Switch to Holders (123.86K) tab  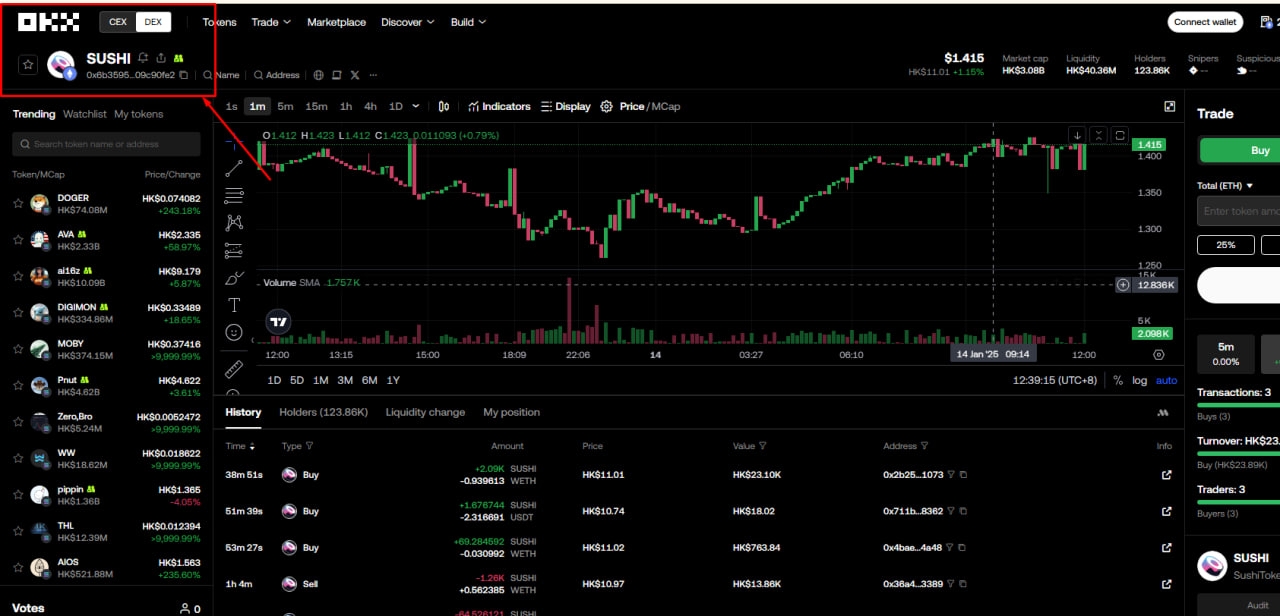323,412
